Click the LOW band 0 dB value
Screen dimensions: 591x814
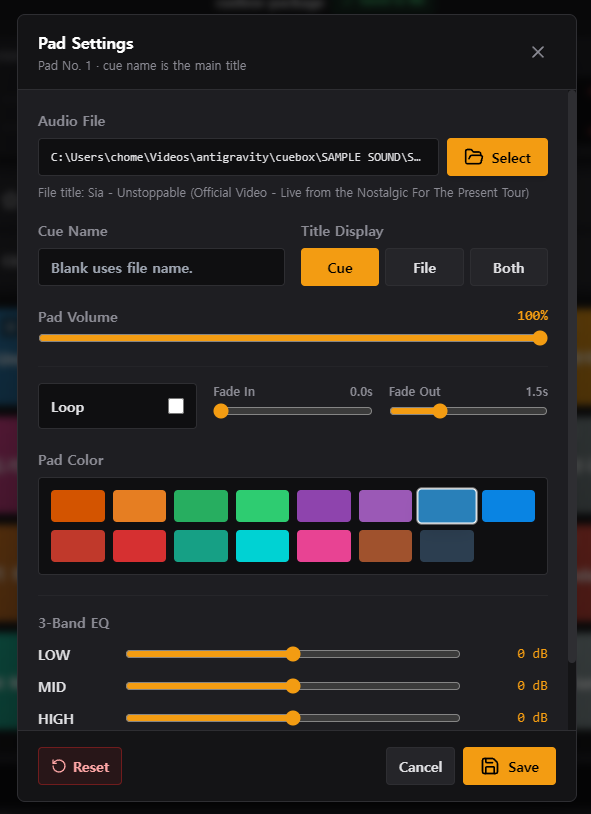pos(532,654)
